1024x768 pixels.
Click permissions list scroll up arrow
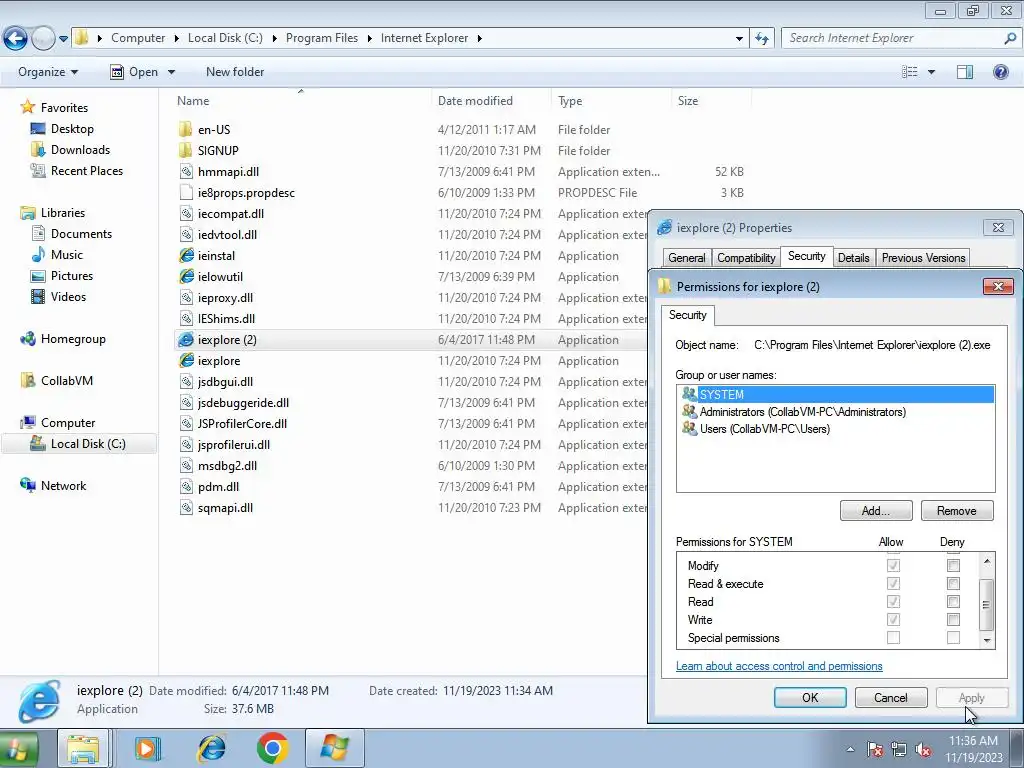pos(987,561)
